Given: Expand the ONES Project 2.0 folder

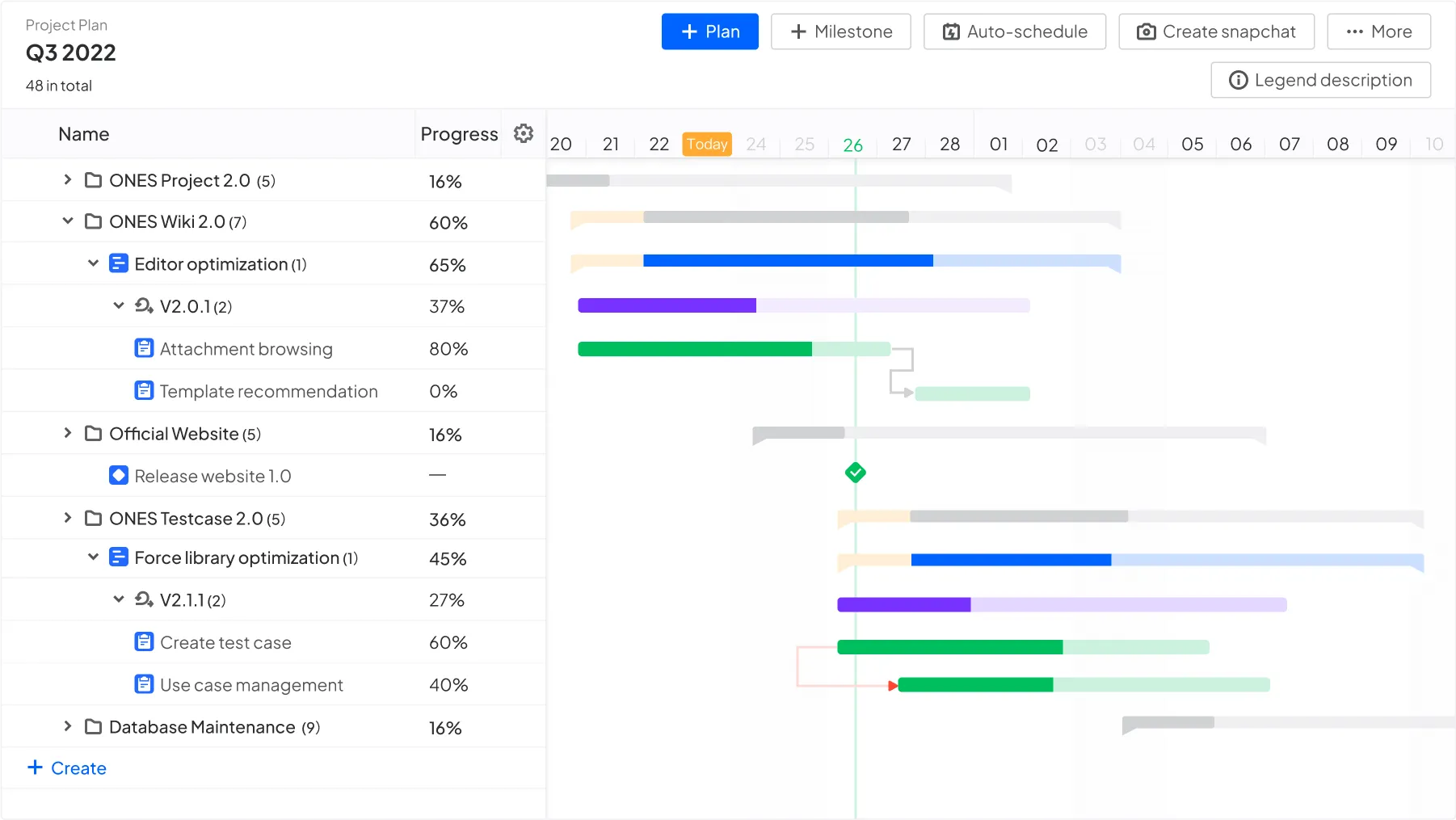Looking at the screenshot, I should 68,179.
